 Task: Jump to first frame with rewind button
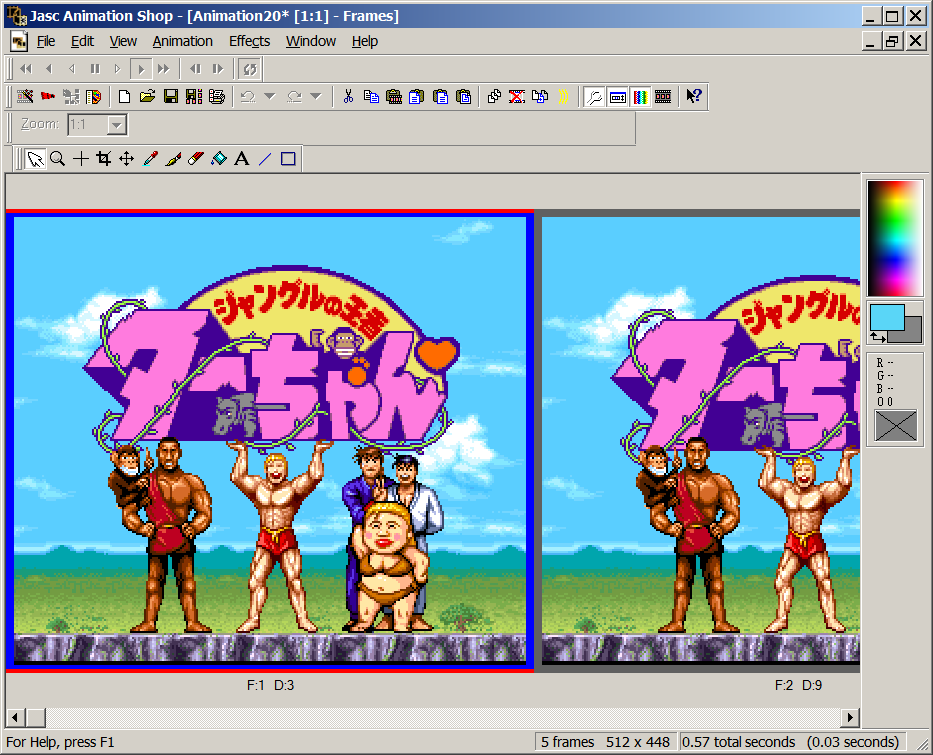tap(26, 69)
